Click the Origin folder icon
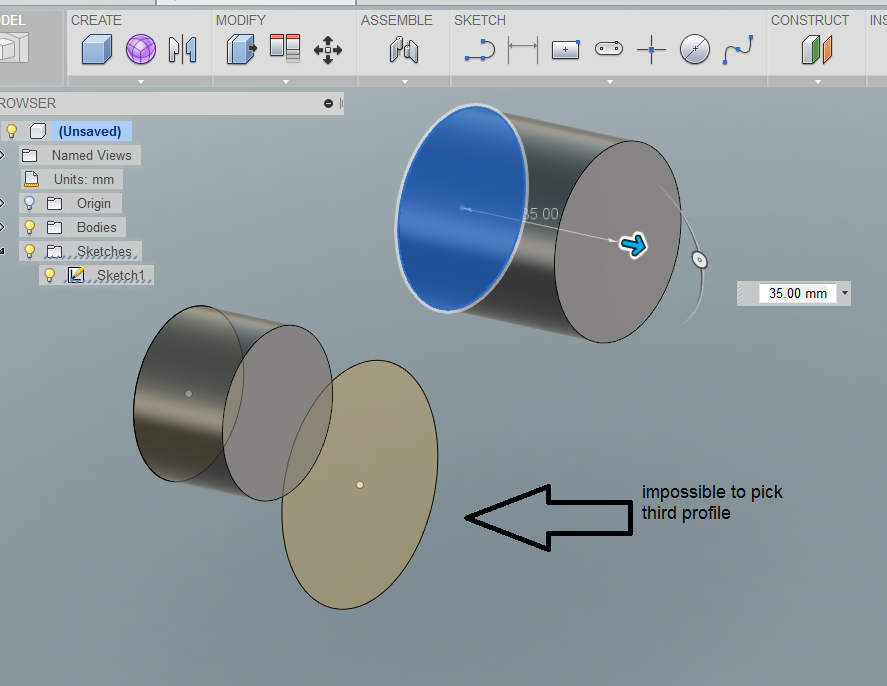 54,203
